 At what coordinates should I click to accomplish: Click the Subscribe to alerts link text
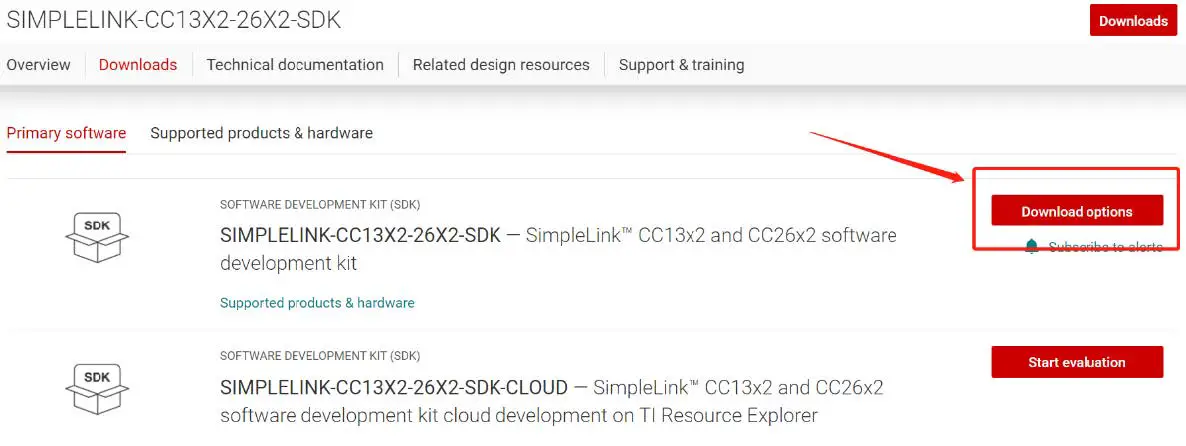point(1105,247)
